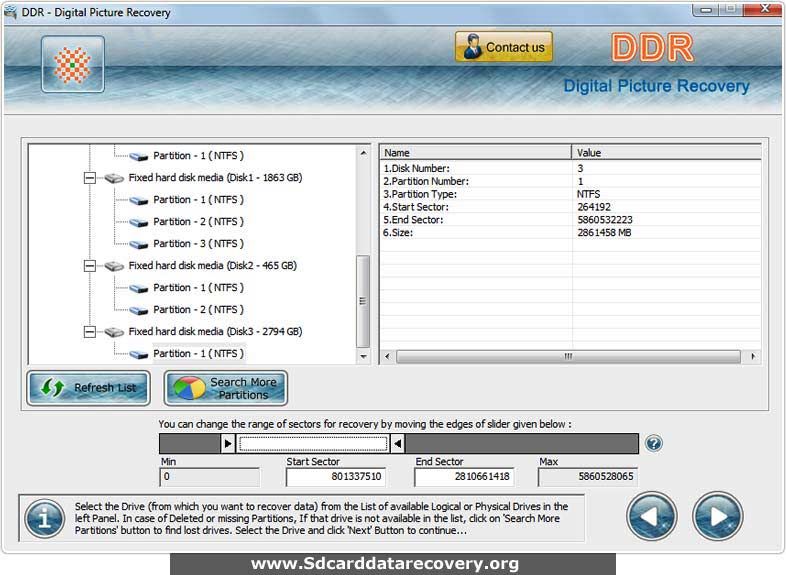Collapse the Disk3 - 2794 GB node
This screenshot has height=575, width=786.
(90, 332)
